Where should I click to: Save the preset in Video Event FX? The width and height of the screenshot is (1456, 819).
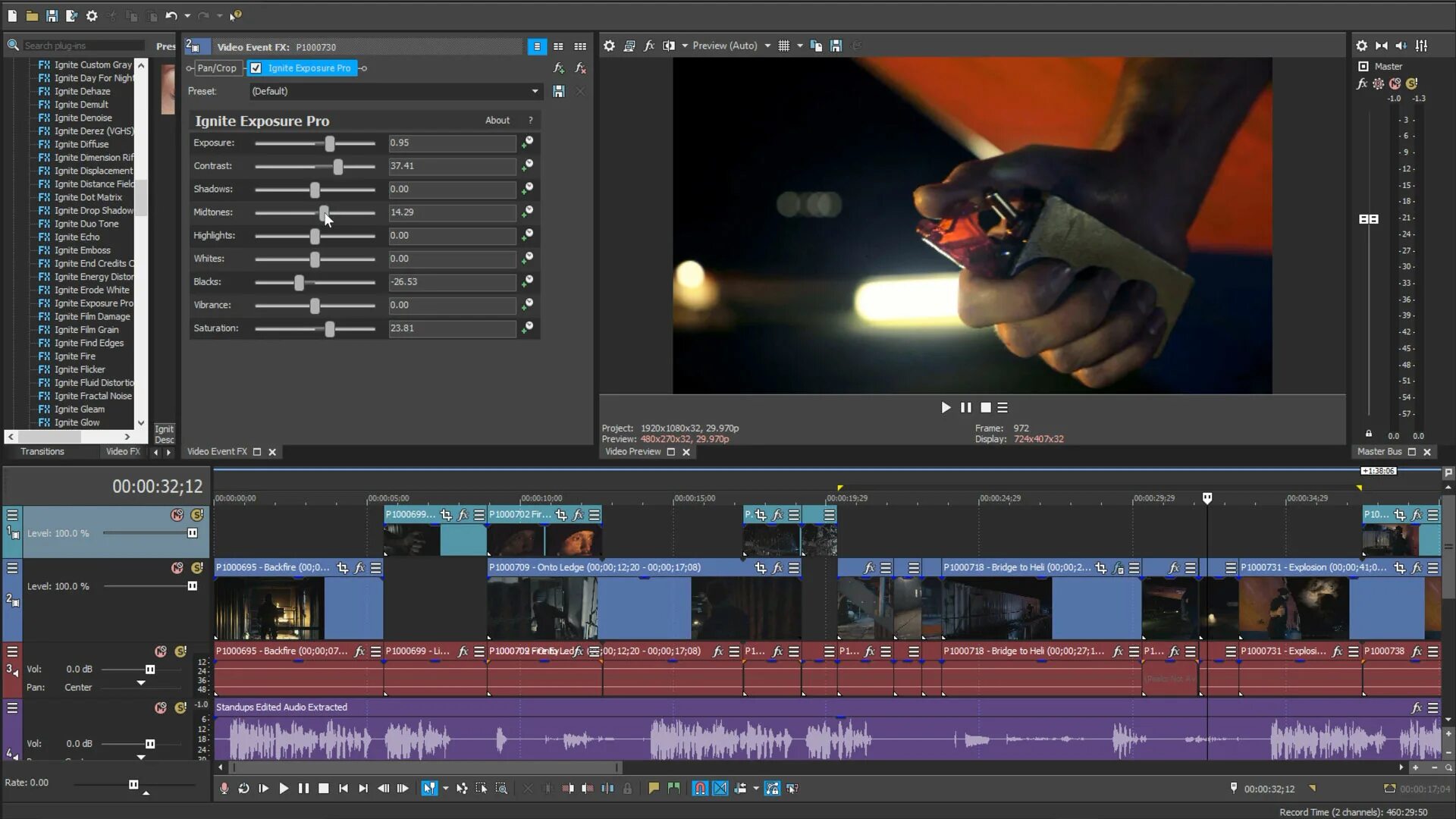coord(559,91)
